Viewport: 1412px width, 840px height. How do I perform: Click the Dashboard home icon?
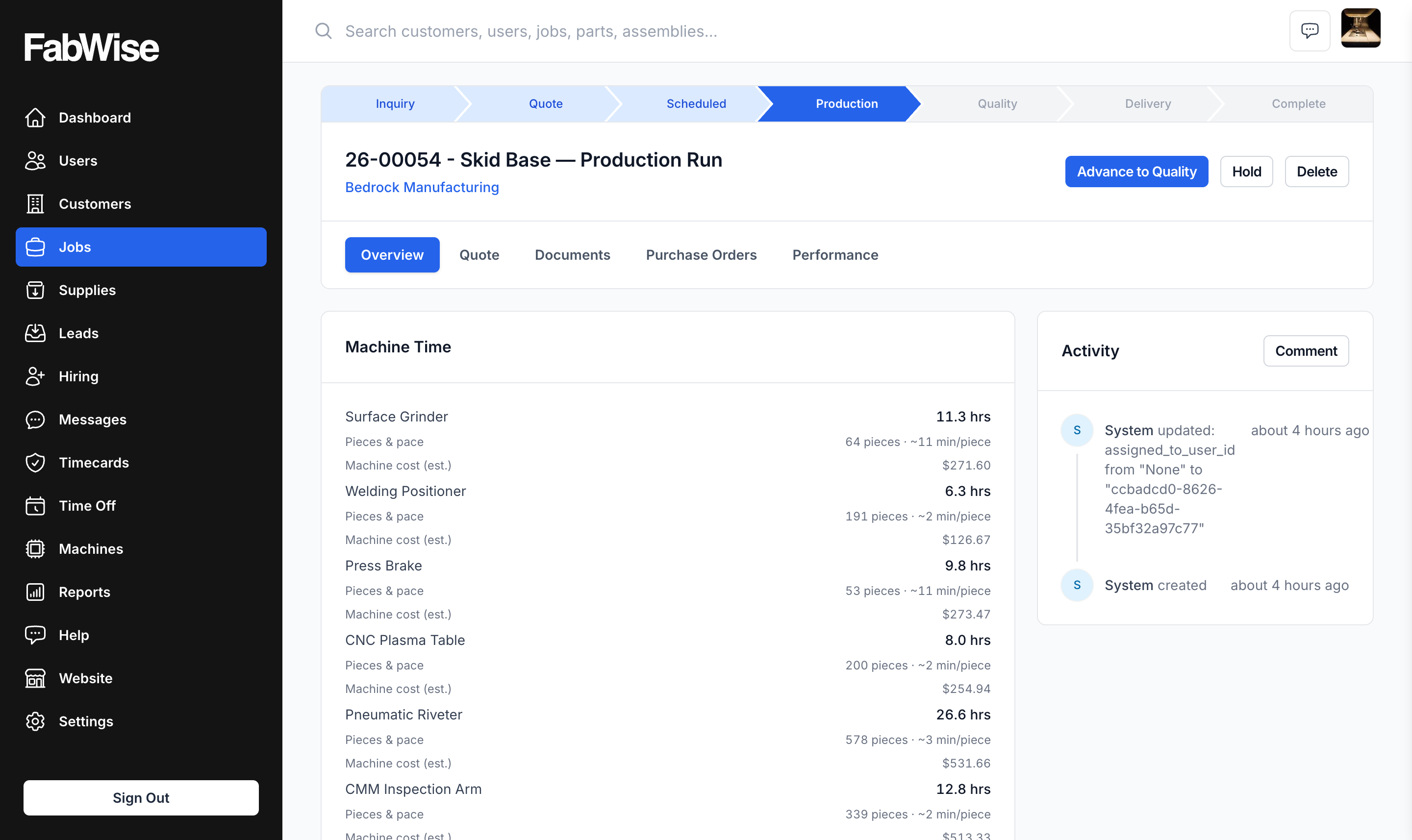tap(35, 118)
